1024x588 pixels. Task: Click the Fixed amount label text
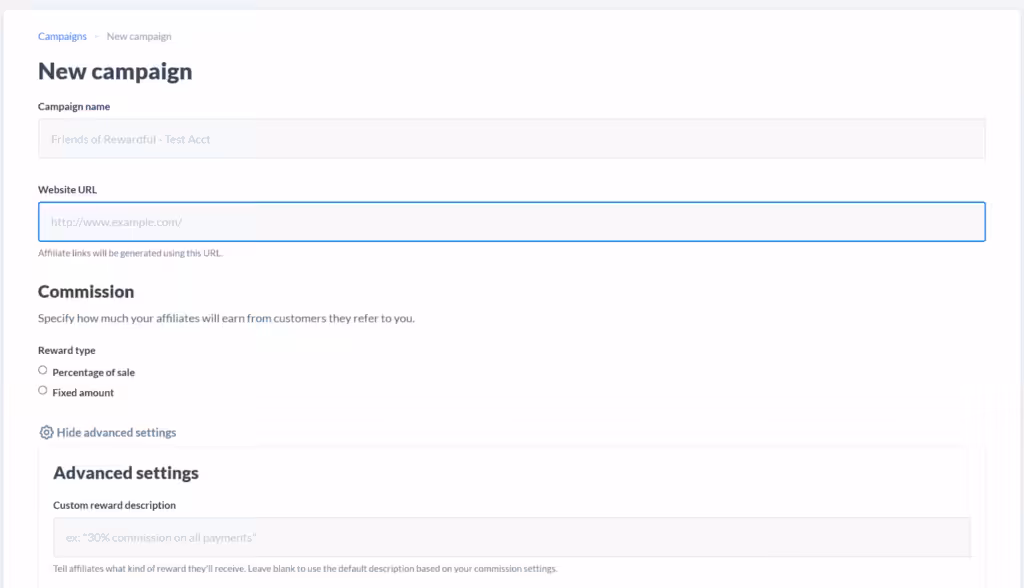83,393
